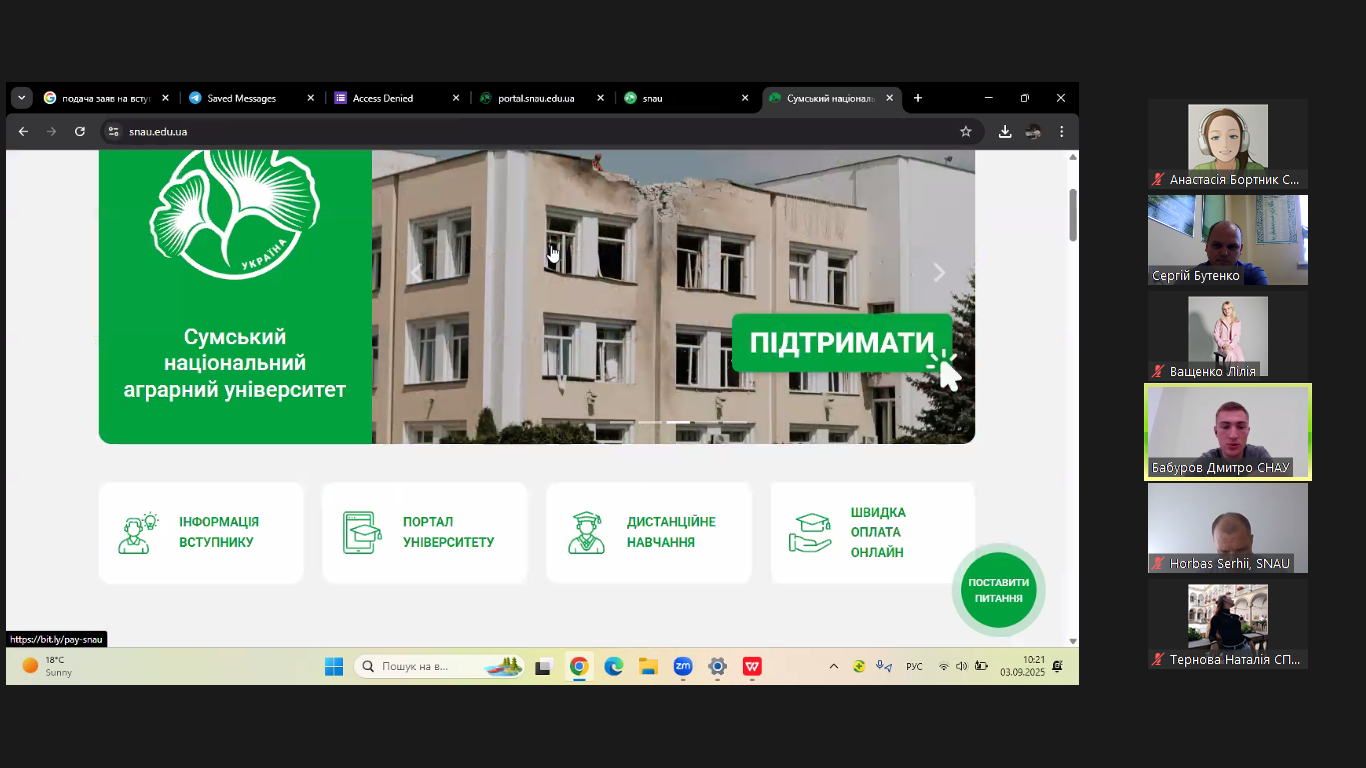Open Task View on the taskbar
The image size is (1366, 768).
[x=543, y=666]
